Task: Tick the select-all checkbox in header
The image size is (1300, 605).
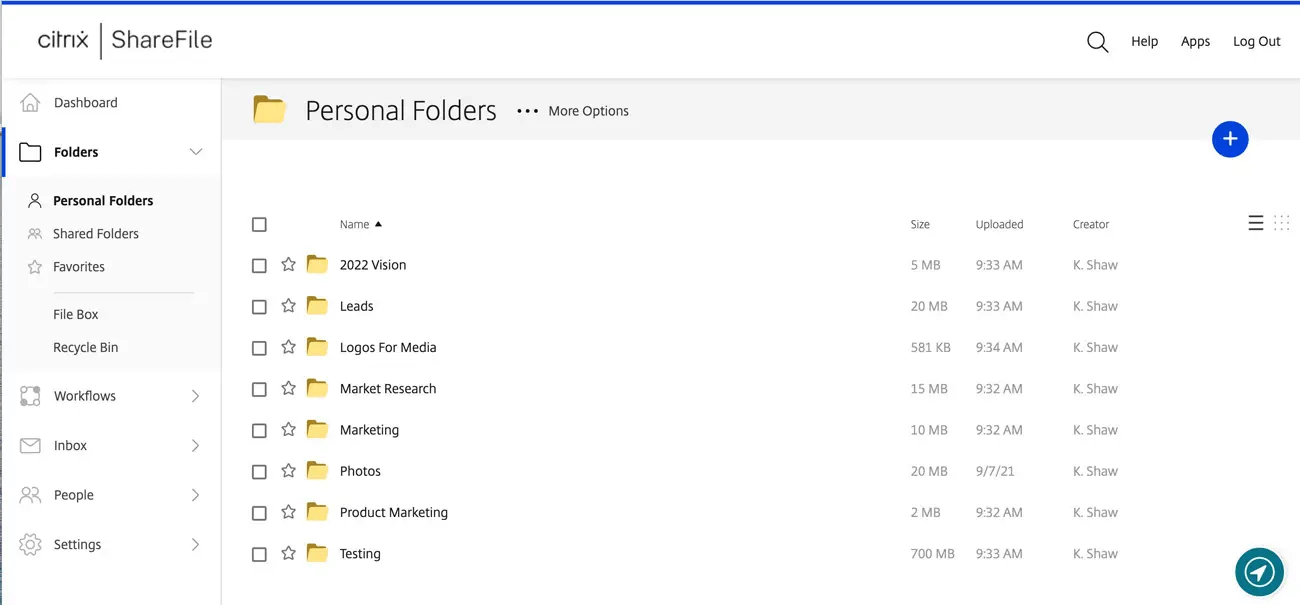Action: (x=259, y=225)
